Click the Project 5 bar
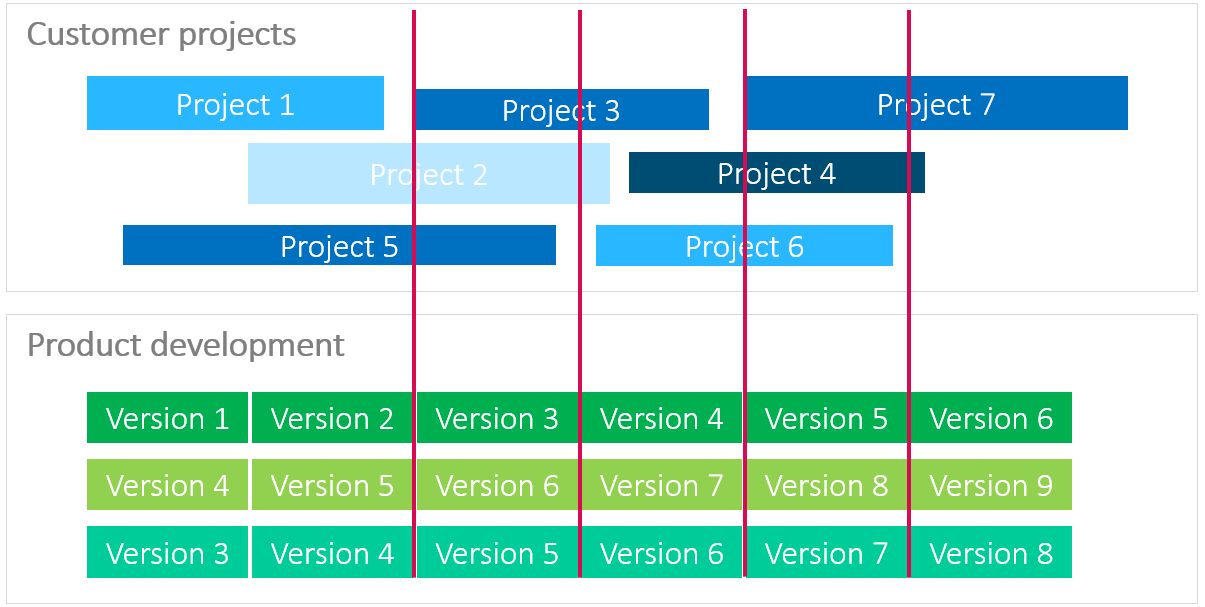1205x607 pixels. 338,246
